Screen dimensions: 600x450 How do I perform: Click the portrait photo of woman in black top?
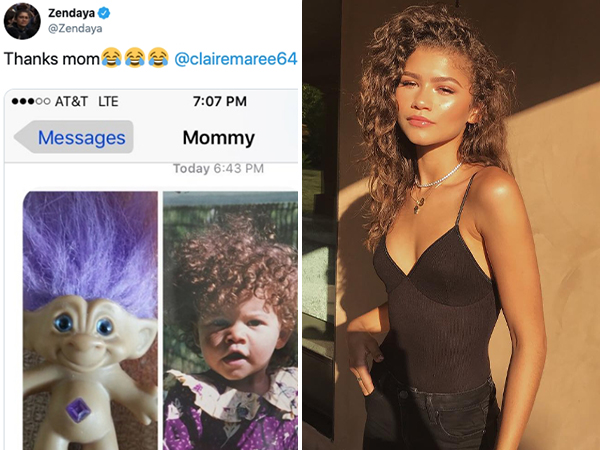[x=450, y=225]
